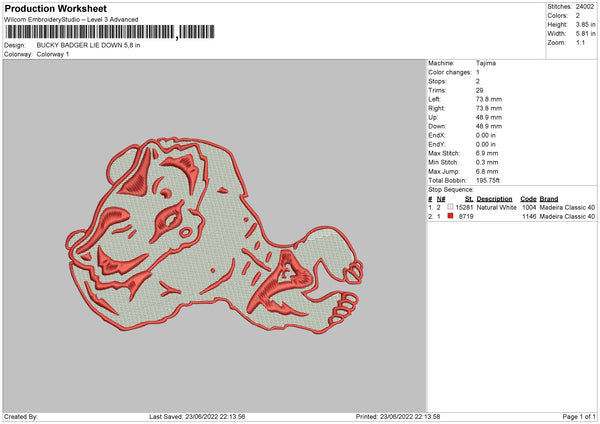Click the Down value 48.9 mm
The image size is (600, 424).
489,126
